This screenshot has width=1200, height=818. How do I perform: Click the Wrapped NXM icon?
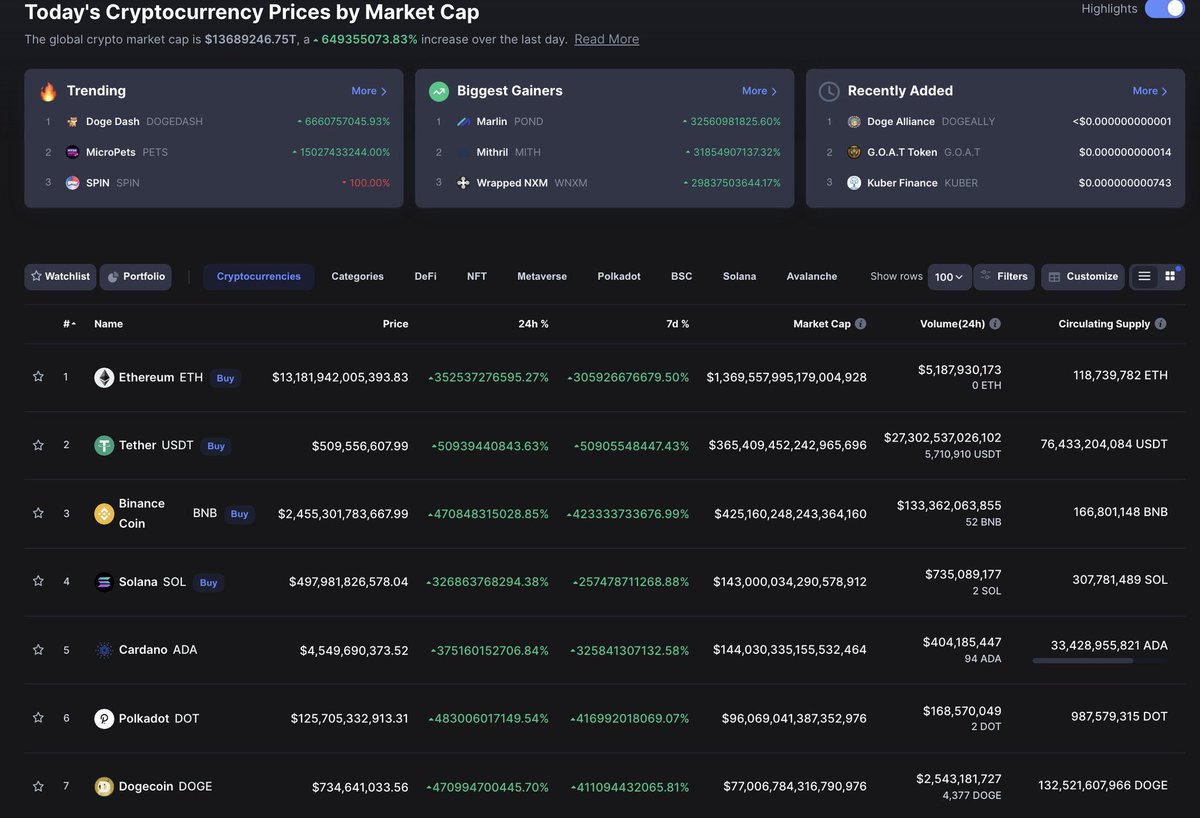click(x=463, y=183)
